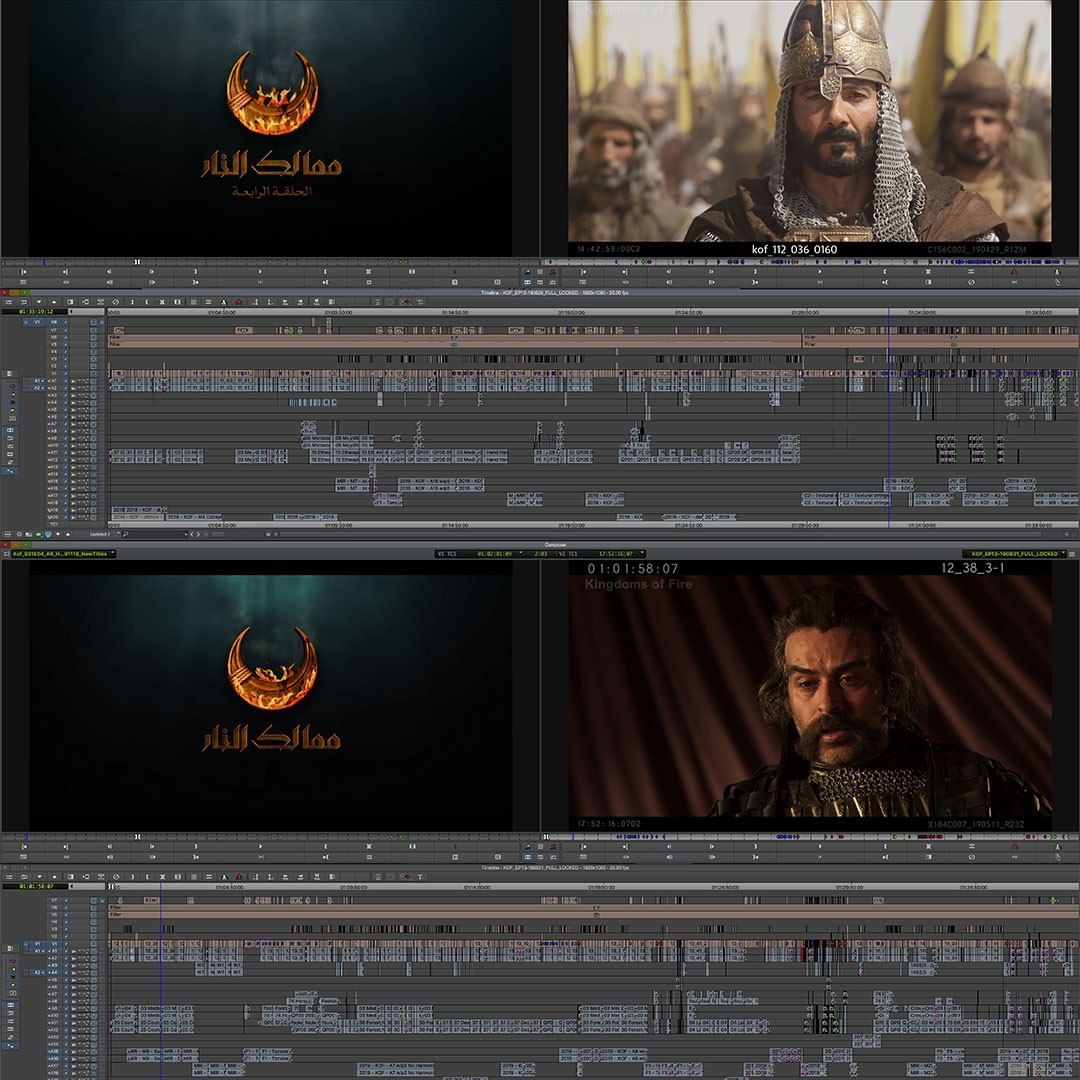Toggle the source V1 track selector in top timeline
This screenshot has height=1080, width=1080.
click(37, 322)
